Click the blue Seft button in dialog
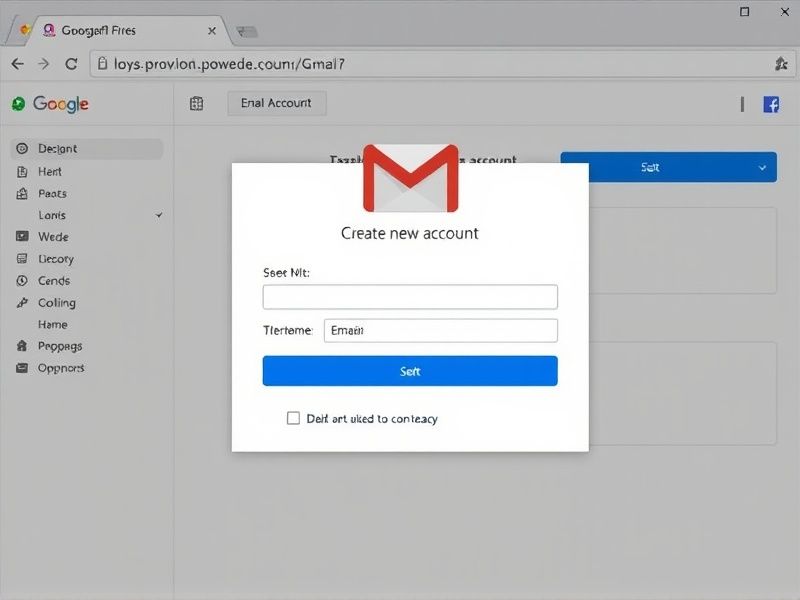This screenshot has width=800, height=600. [410, 371]
